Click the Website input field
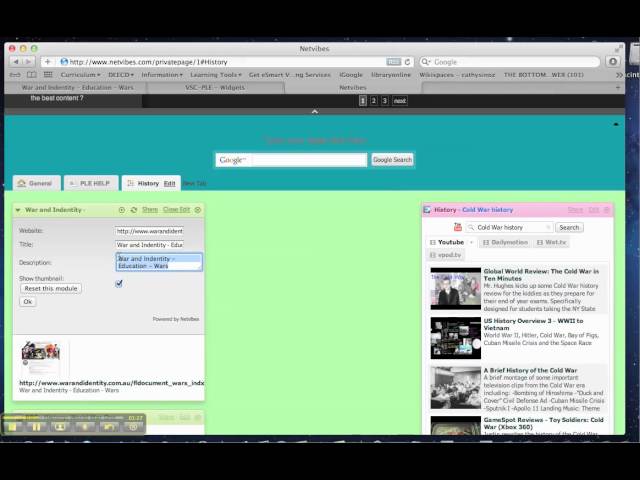Image resolution: width=640 pixels, height=480 pixels. pos(149,231)
